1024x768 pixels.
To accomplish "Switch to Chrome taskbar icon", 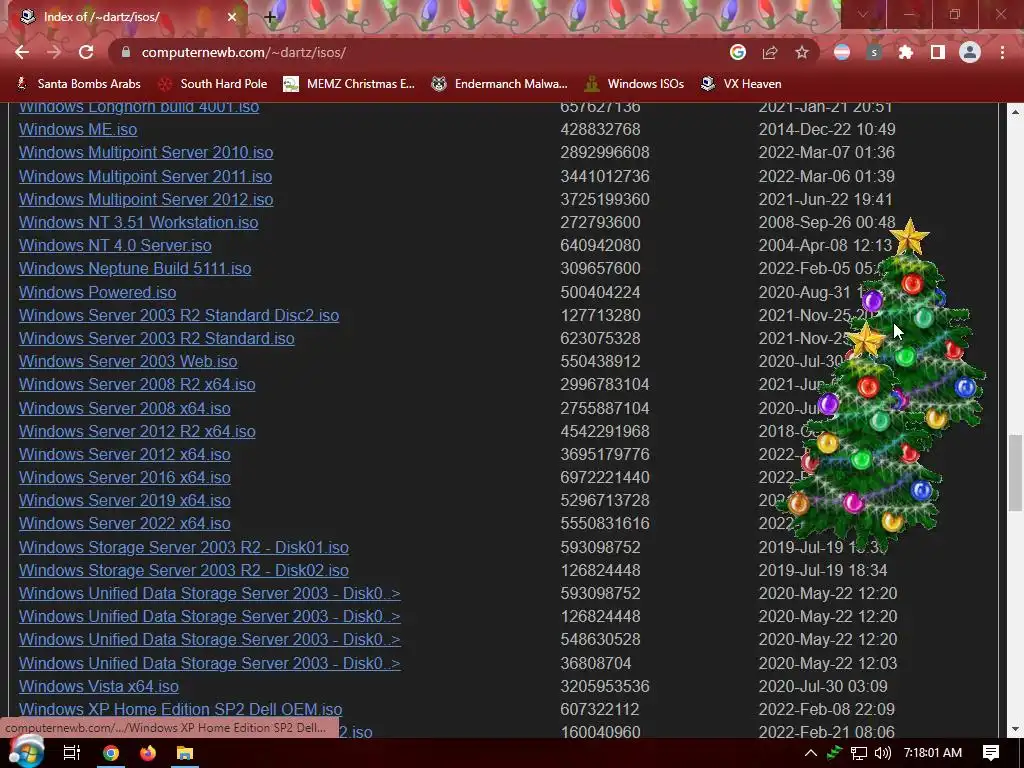I will [x=111, y=753].
